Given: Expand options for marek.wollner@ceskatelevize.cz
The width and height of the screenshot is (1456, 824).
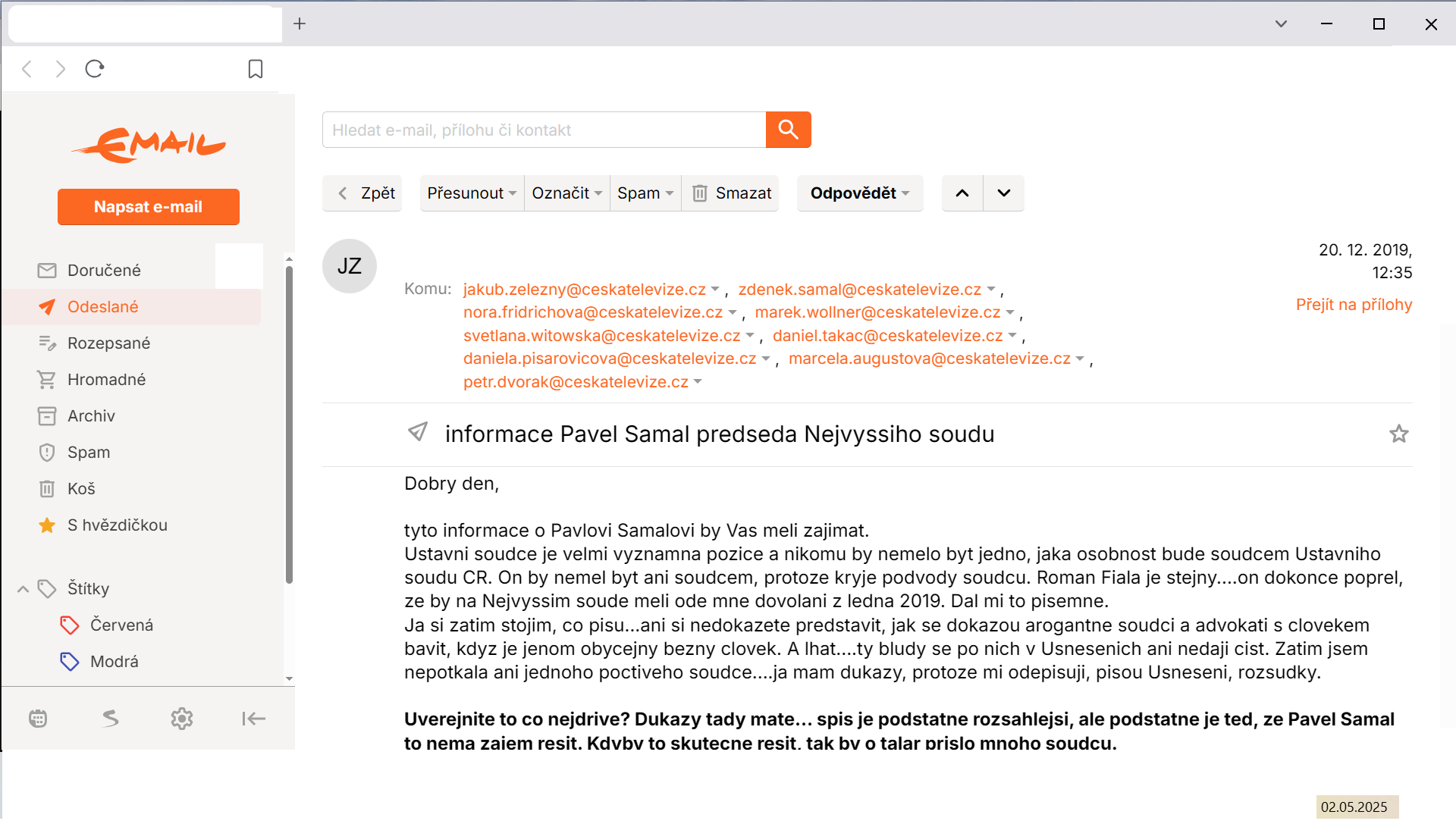Looking at the screenshot, I should pyautogui.click(x=1010, y=312).
